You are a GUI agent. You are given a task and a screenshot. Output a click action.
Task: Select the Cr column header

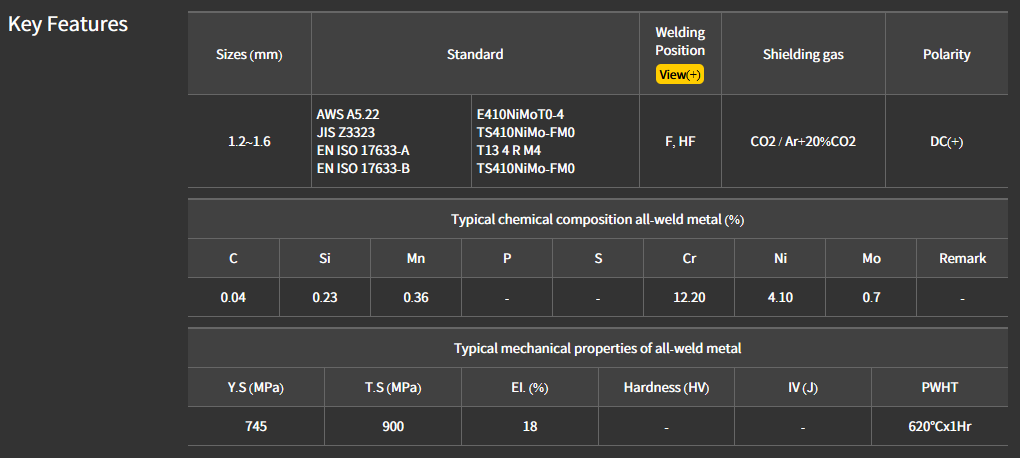pyautogui.click(x=689, y=258)
